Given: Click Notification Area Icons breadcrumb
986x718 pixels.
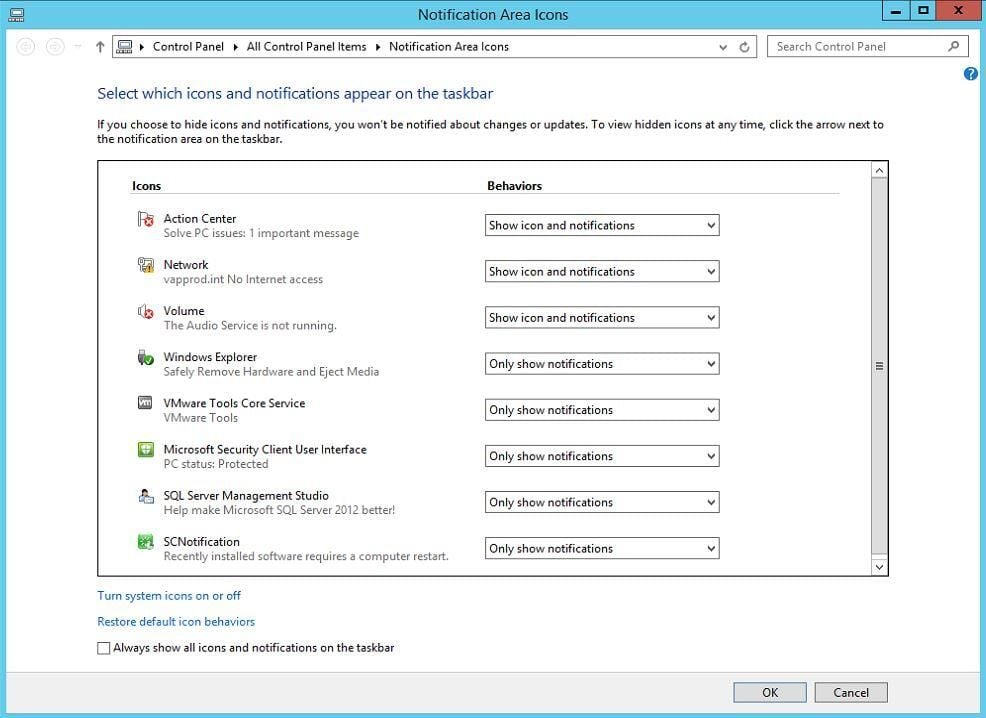Looking at the screenshot, I should click(449, 47).
